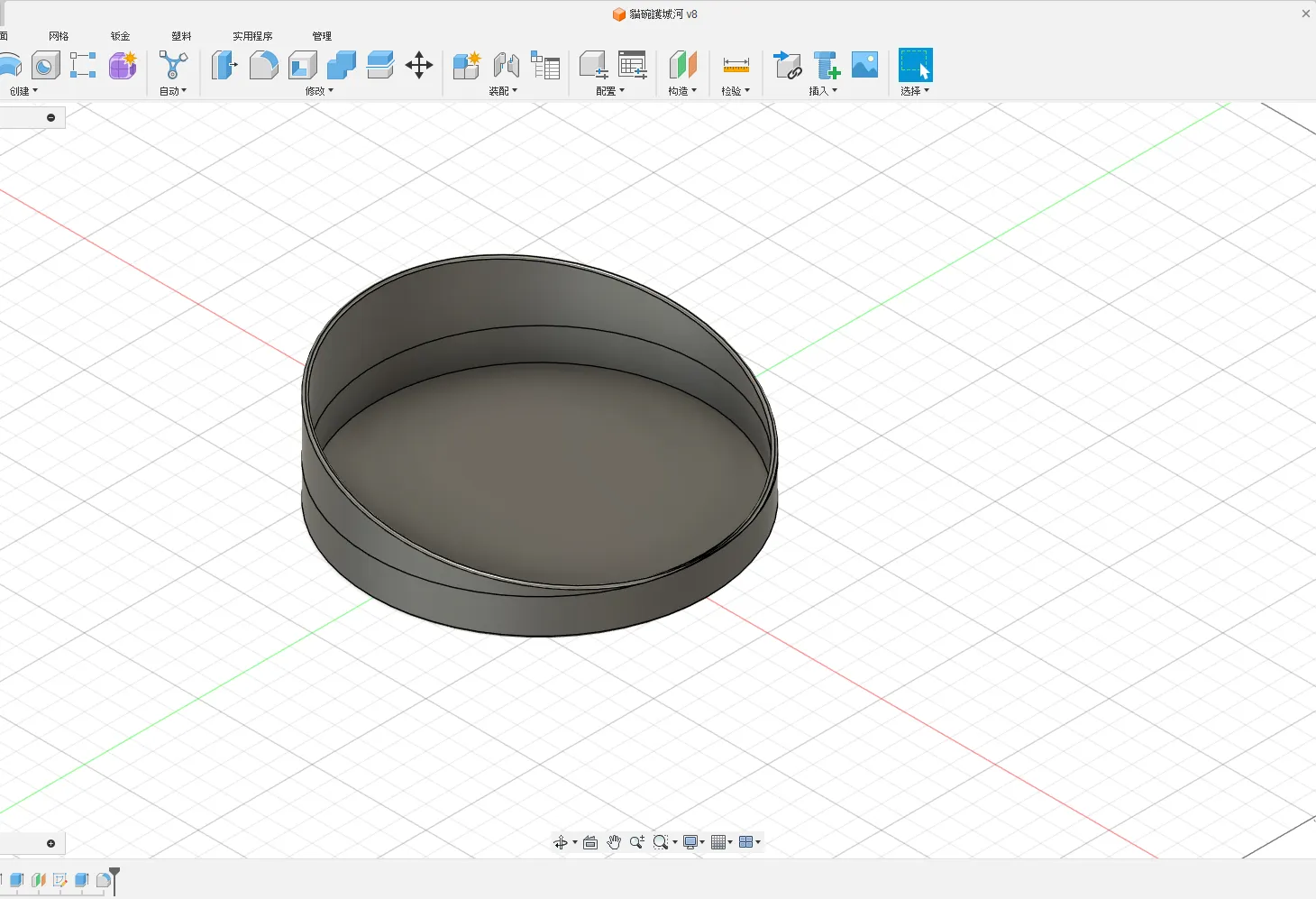Open the Zoom Window dropdown arrow
The height and width of the screenshot is (899, 1316).
pyautogui.click(x=675, y=842)
